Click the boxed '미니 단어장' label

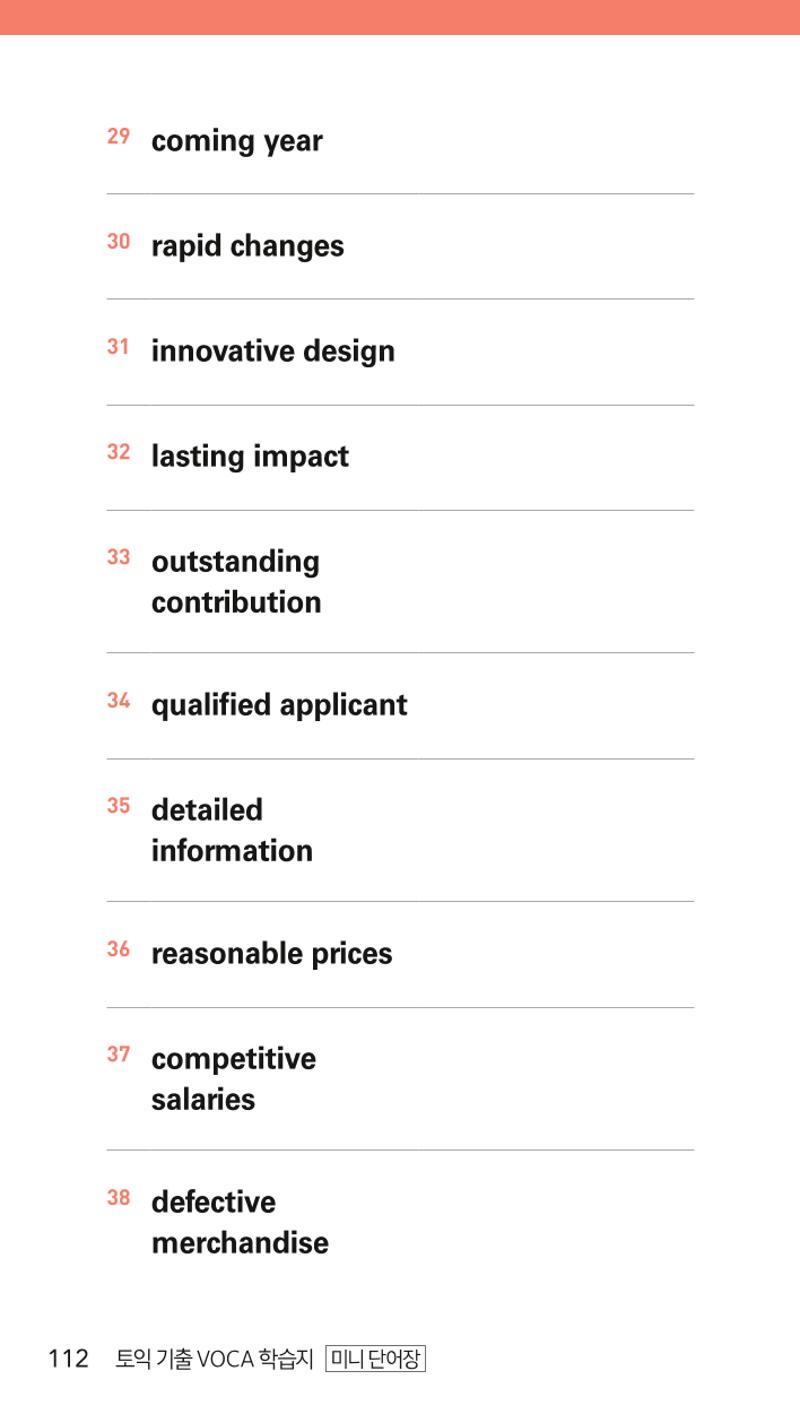(376, 1360)
